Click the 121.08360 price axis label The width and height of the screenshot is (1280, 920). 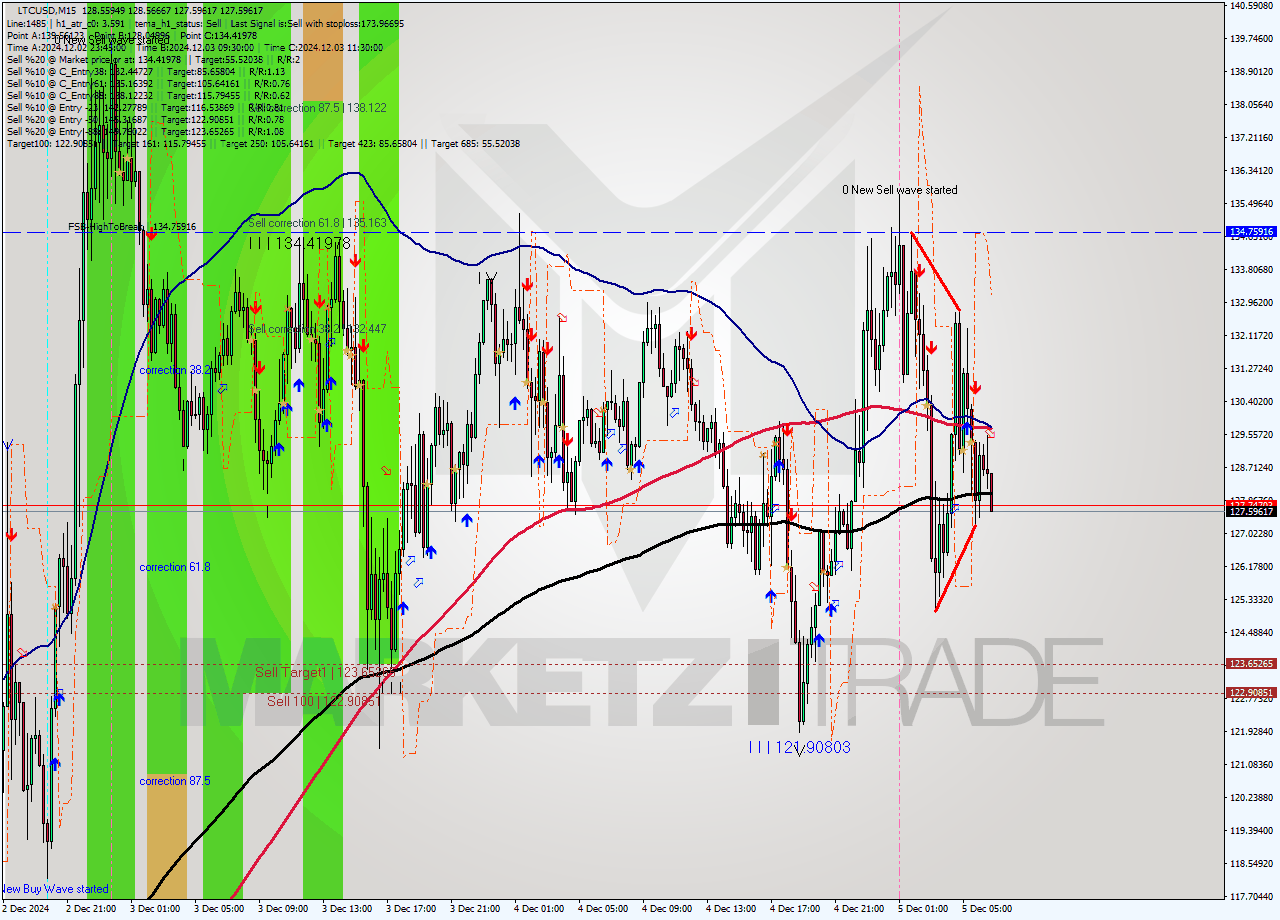click(x=1251, y=764)
